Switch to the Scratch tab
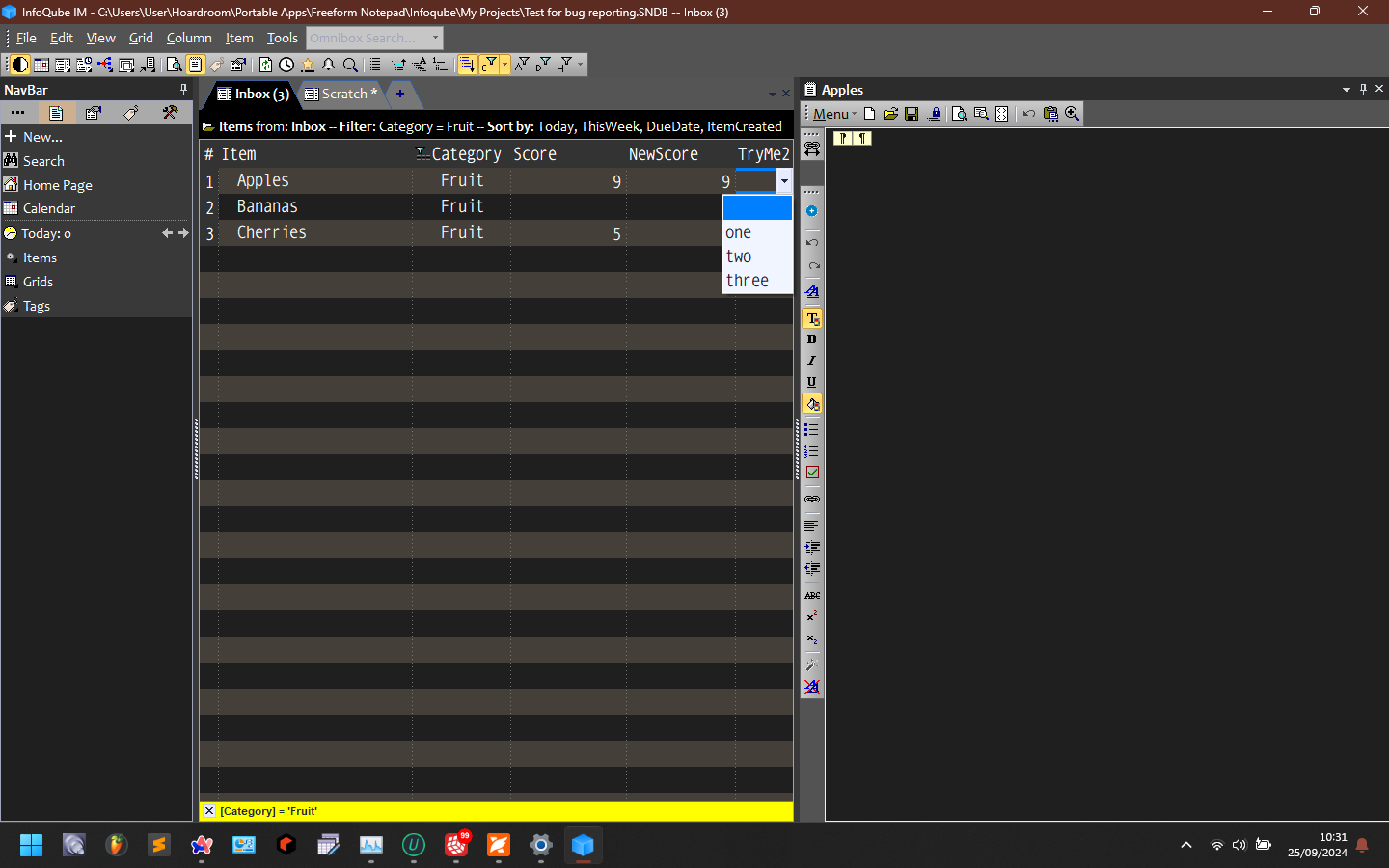 [342, 94]
